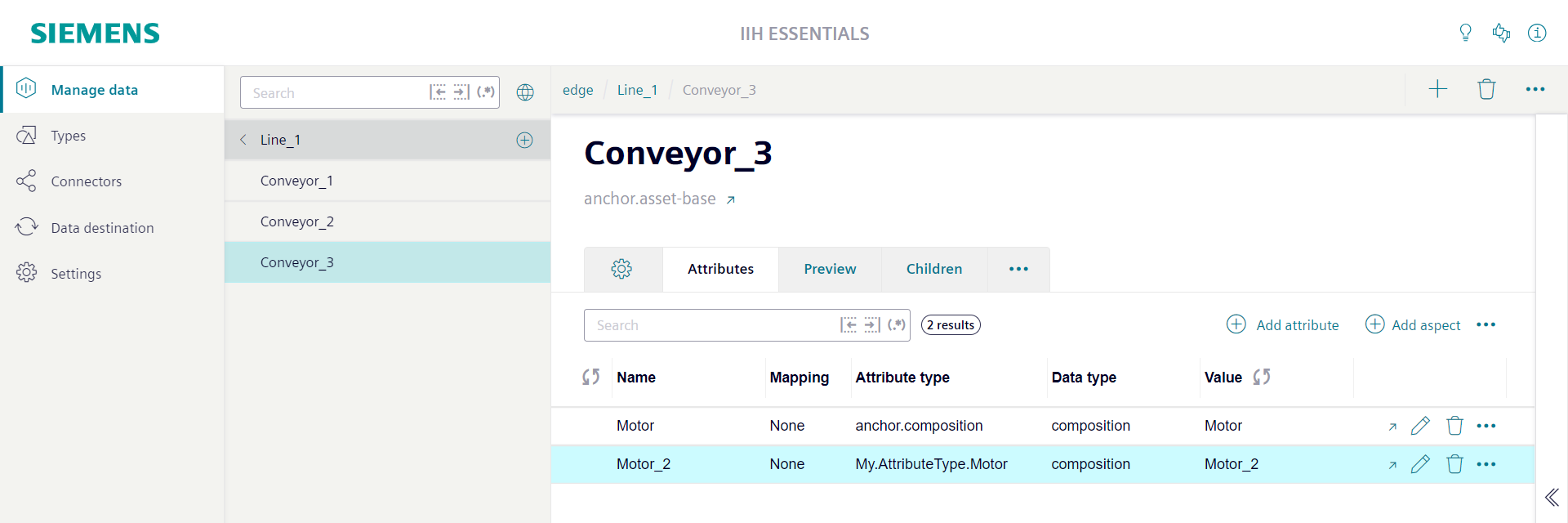Select the anchor.composition cell
Image resolution: width=1568 pixels, height=523 pixels.
(919, 426)
